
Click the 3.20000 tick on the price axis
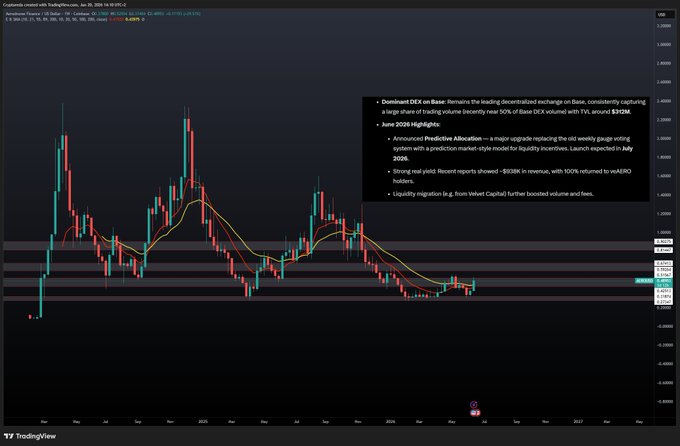click(664, 26)
